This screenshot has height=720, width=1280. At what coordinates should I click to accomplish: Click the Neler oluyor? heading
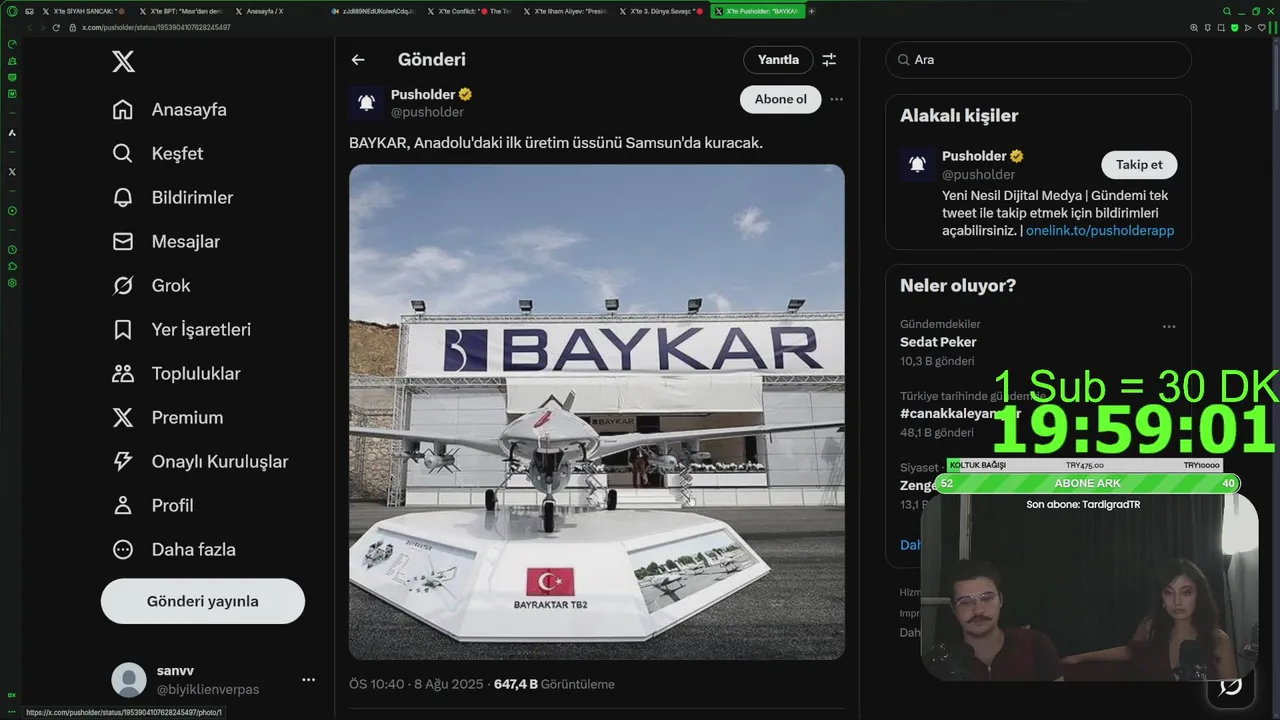(958, 286)
